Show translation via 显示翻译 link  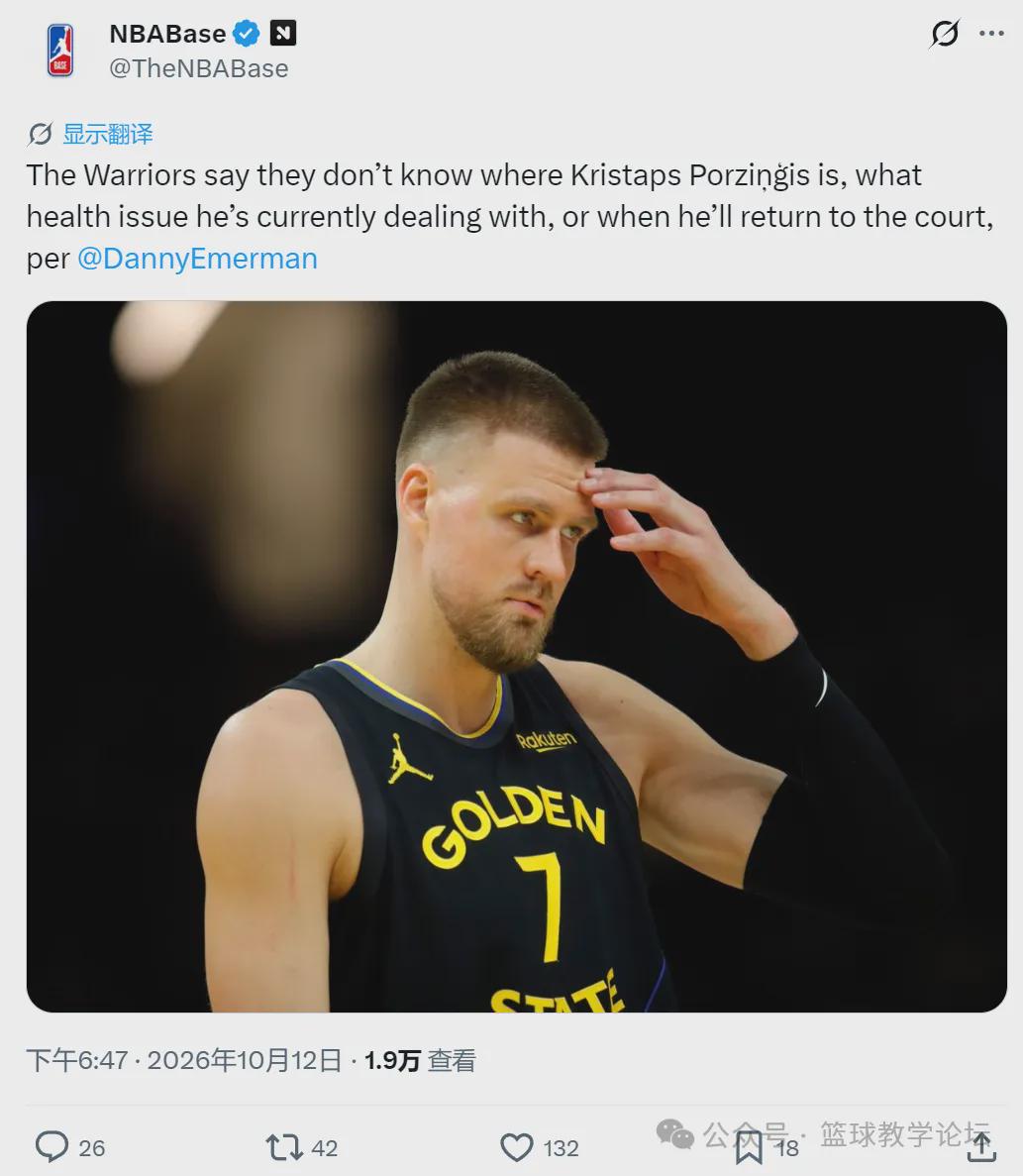click(x=108, y=135)
